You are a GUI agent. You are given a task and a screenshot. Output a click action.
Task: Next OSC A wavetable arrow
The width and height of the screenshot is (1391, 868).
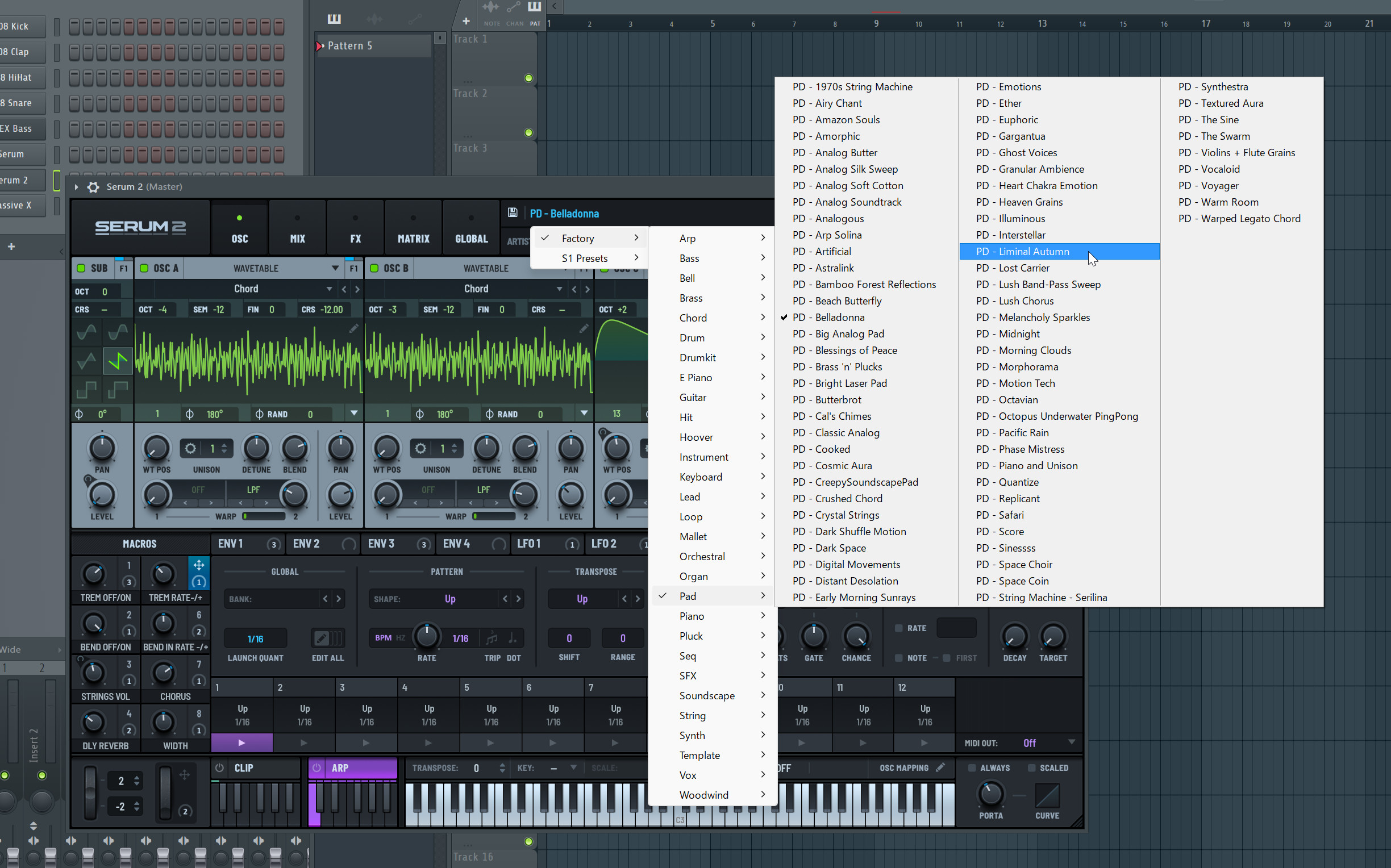click(x=357, y=289)
